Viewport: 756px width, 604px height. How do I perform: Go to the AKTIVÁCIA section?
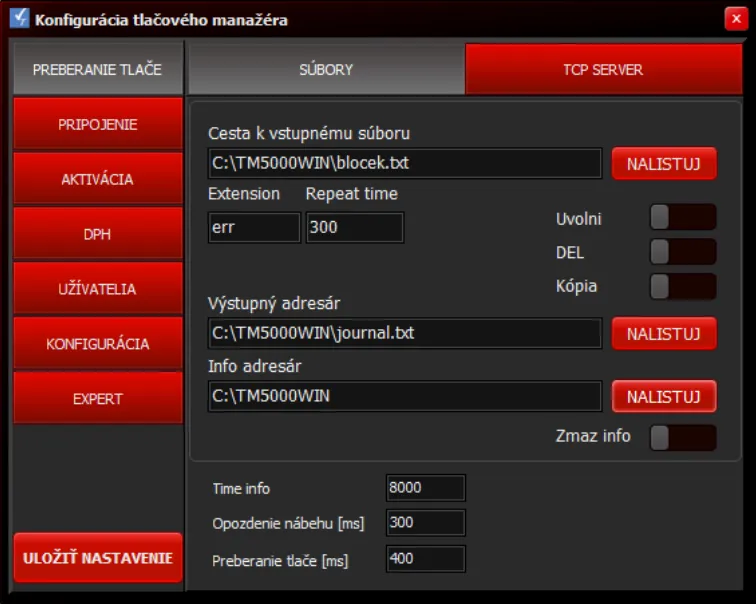coord(97,180)
